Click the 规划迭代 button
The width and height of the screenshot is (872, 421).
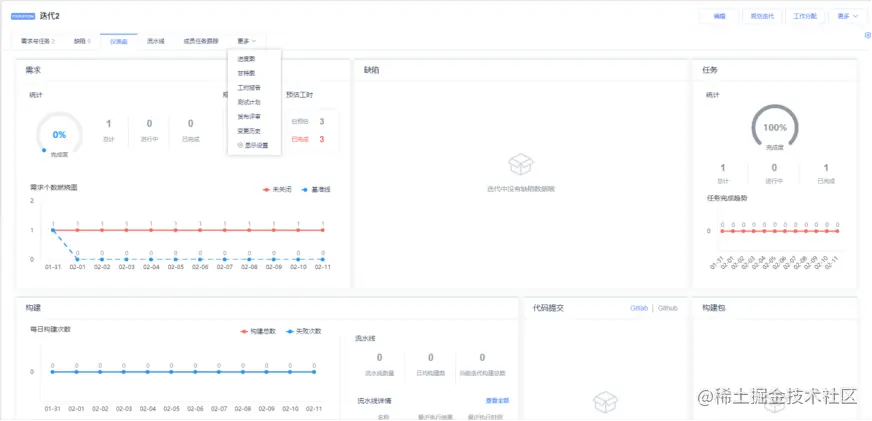[x=762, y=16]
